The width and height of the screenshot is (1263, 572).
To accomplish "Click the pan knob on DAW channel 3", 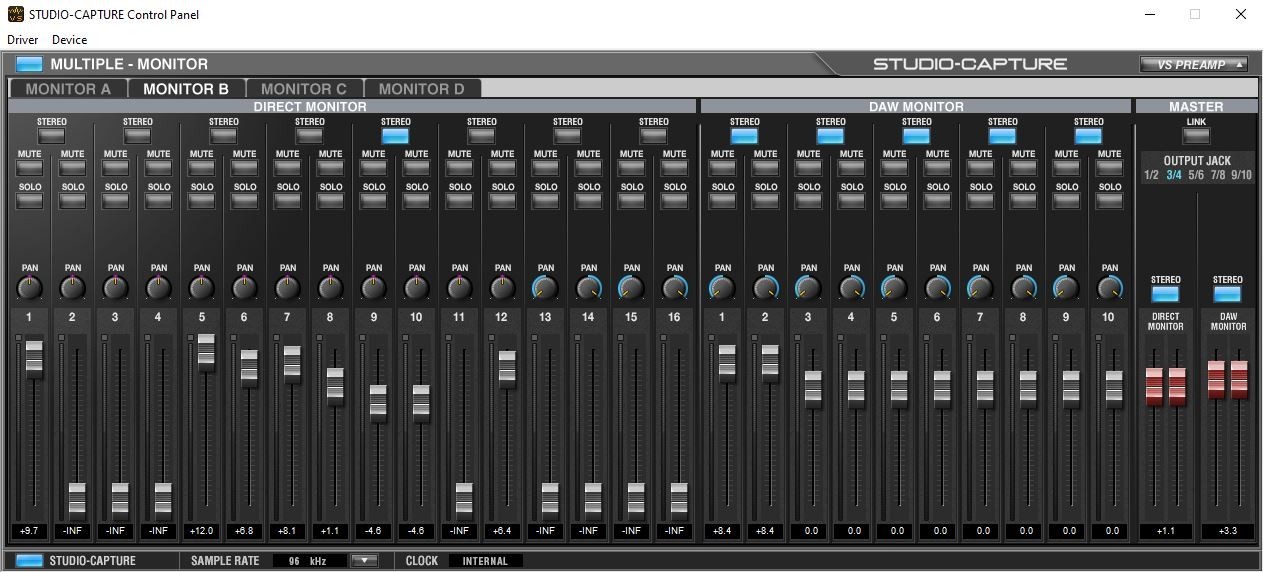I will pyautogui.click(x=808, y=289).
